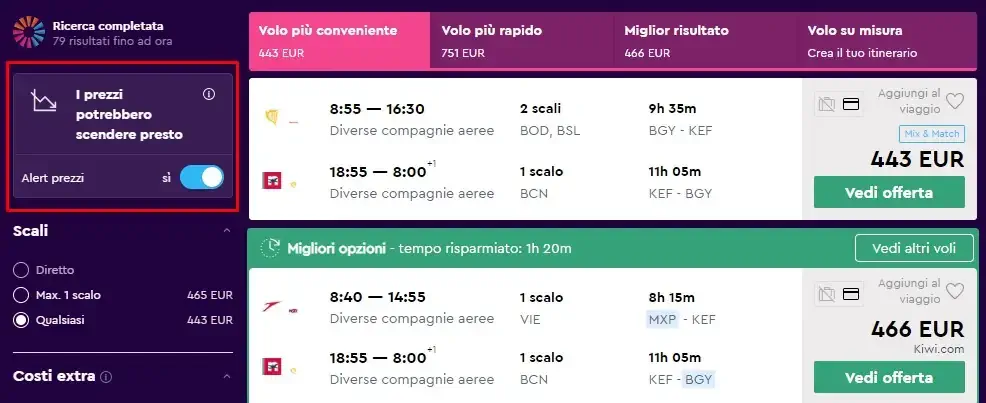Click the heart icon on 466 EUR flight
This screenshot has height=403, width=986.
click(955, 291)
